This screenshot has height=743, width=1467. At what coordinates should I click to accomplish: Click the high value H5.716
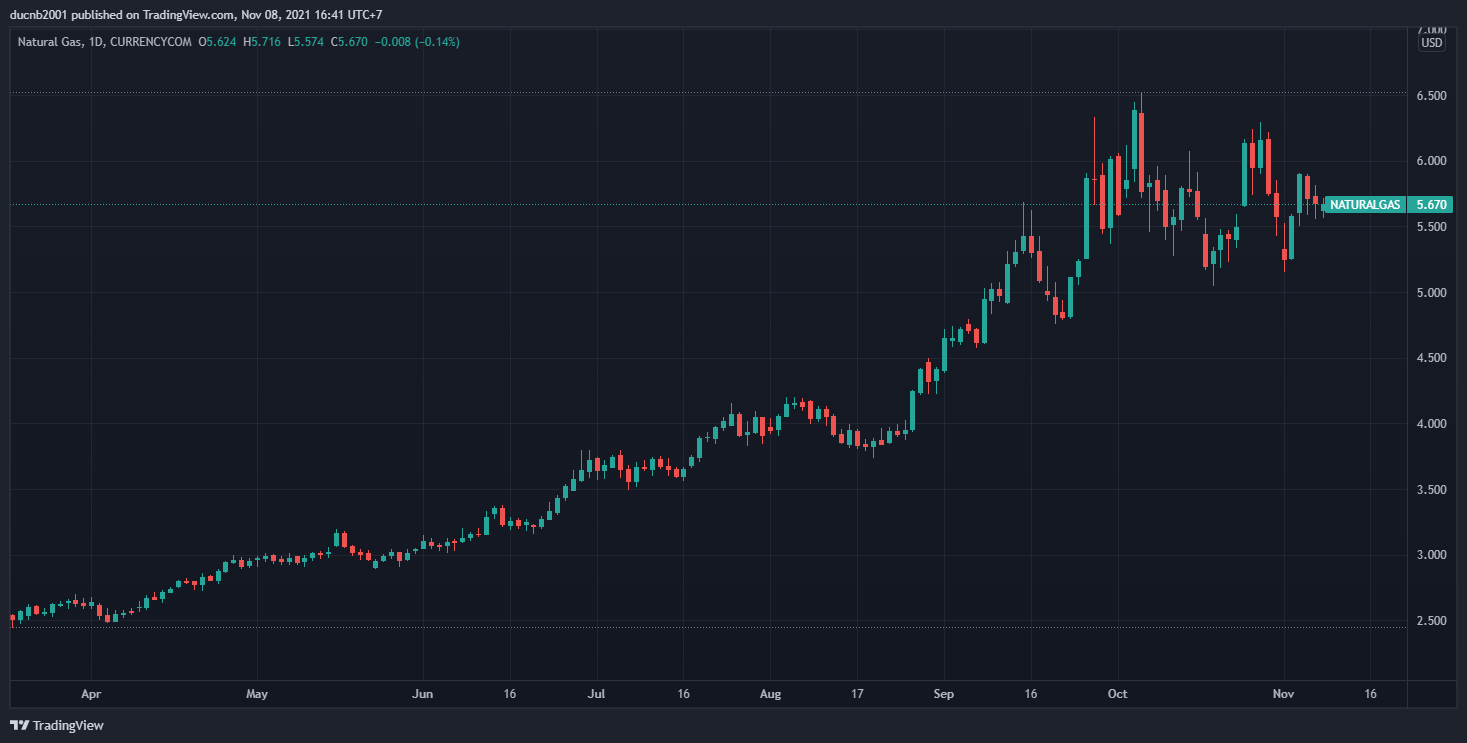(x=262, y=42)
